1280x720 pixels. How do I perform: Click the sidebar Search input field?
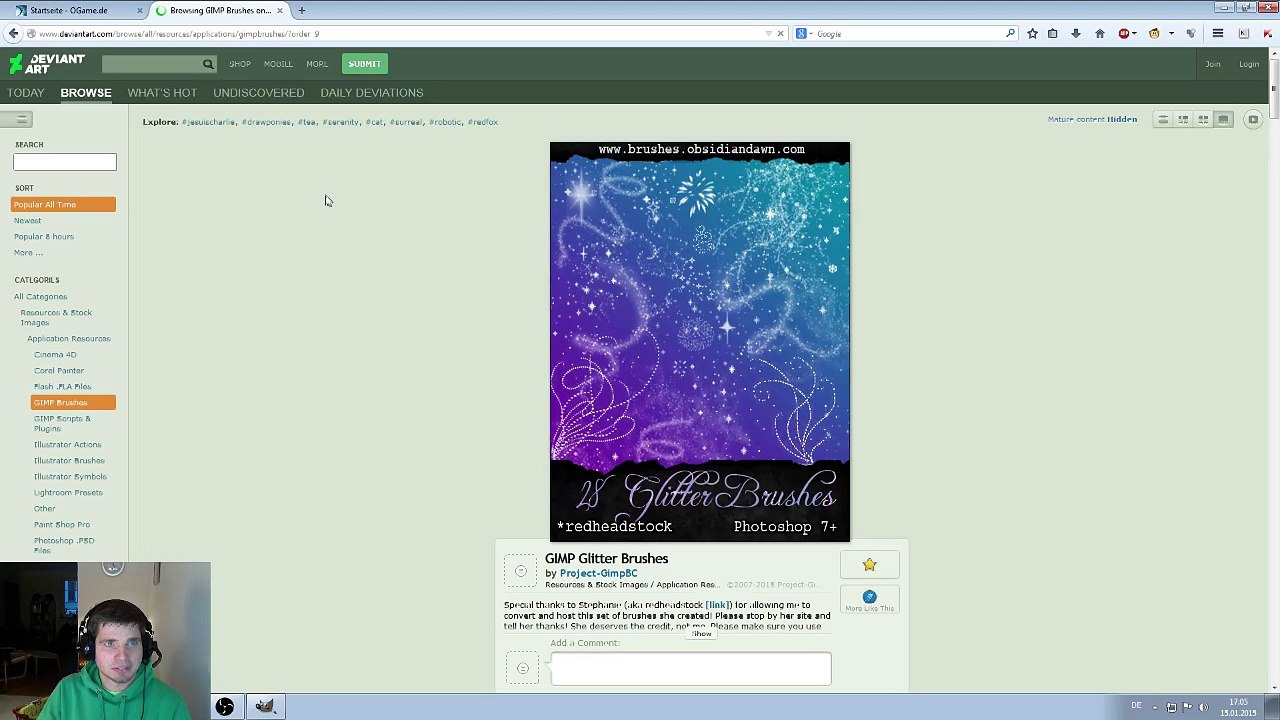[65, 162]
